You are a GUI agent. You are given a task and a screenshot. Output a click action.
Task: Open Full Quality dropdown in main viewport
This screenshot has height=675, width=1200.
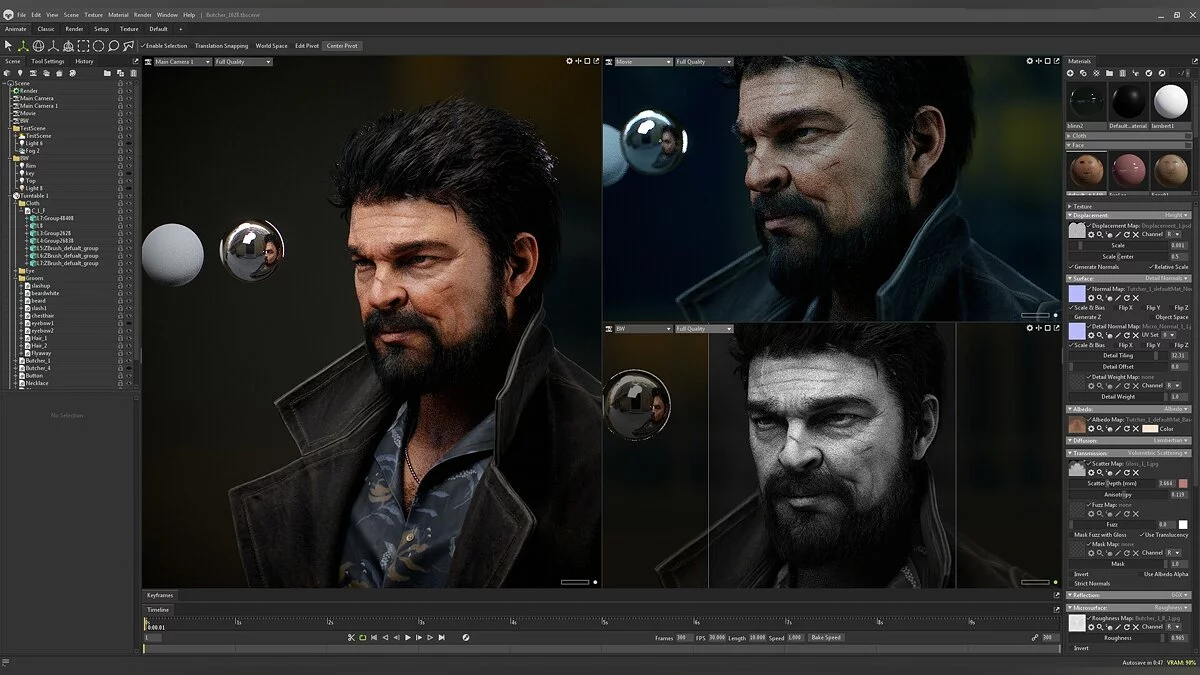click(243, 62)
